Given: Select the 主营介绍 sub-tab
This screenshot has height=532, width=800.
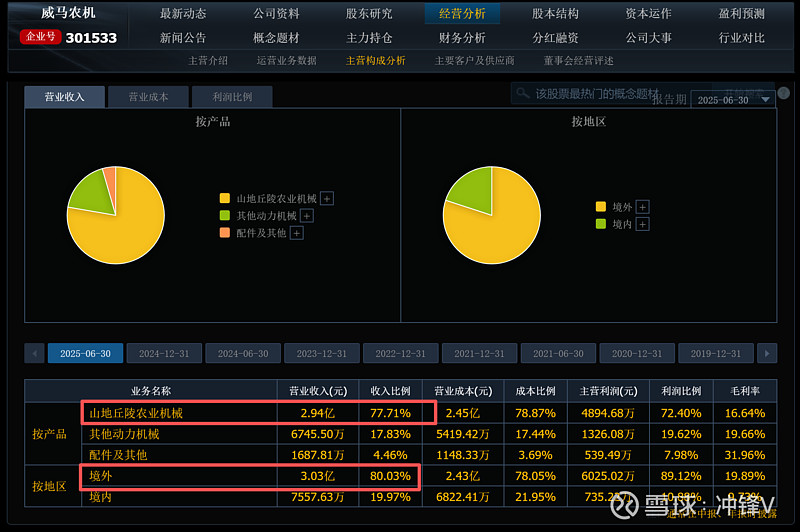Looking at the screenshot, I should pos(208,61).
